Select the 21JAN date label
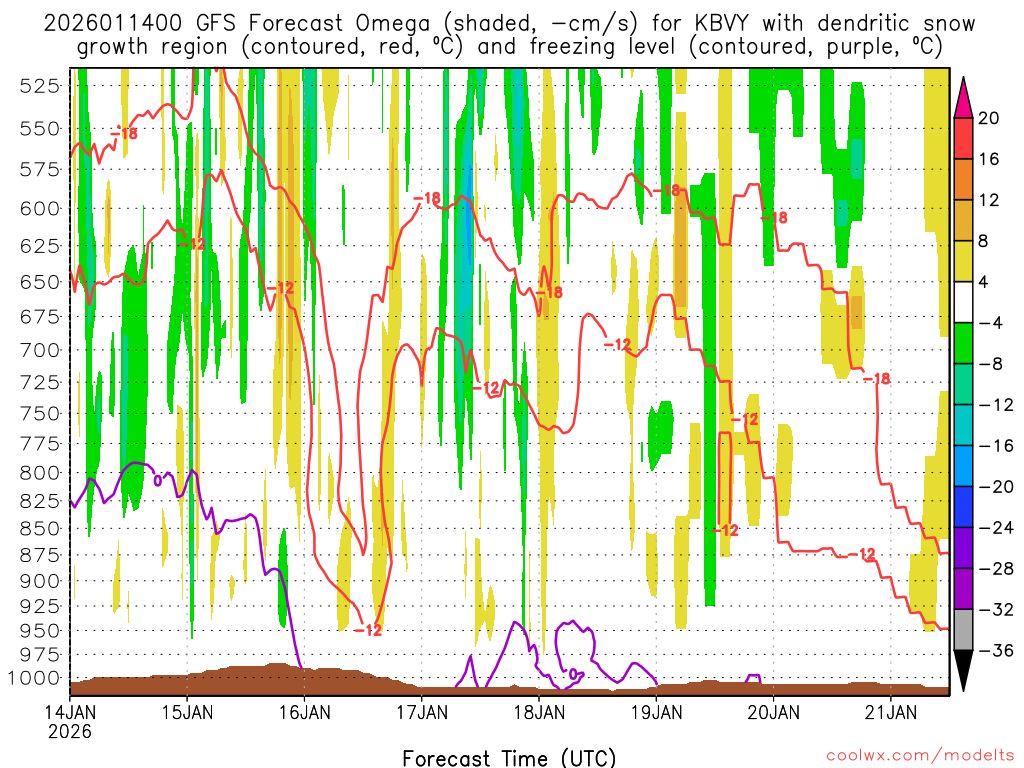Screen dimensions: 1024x768 point(891,712)
